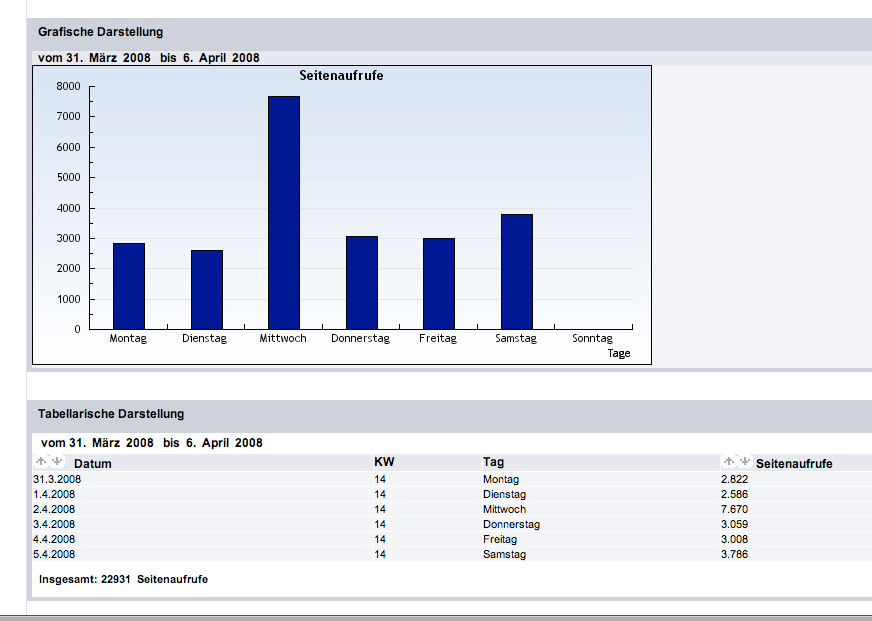Select the 2.4.2008 date cell
The width and height of the screenshot is (872, 621).
(x=54, y=509)
